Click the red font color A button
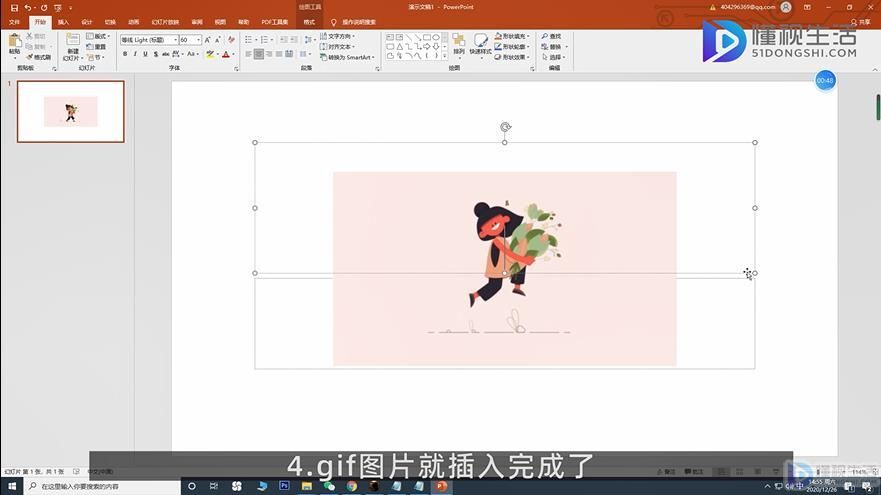 tap(226, 55)
